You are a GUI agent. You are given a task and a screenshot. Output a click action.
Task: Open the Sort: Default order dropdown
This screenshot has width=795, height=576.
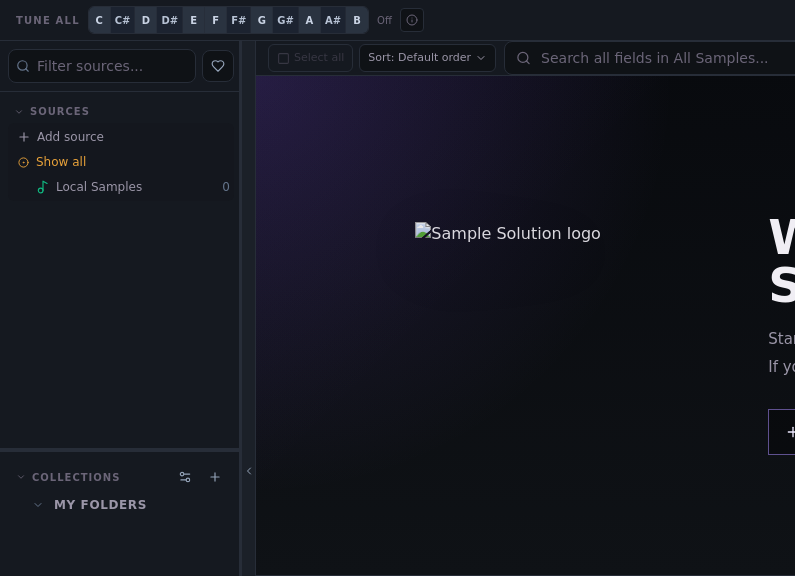pos(427,58)
